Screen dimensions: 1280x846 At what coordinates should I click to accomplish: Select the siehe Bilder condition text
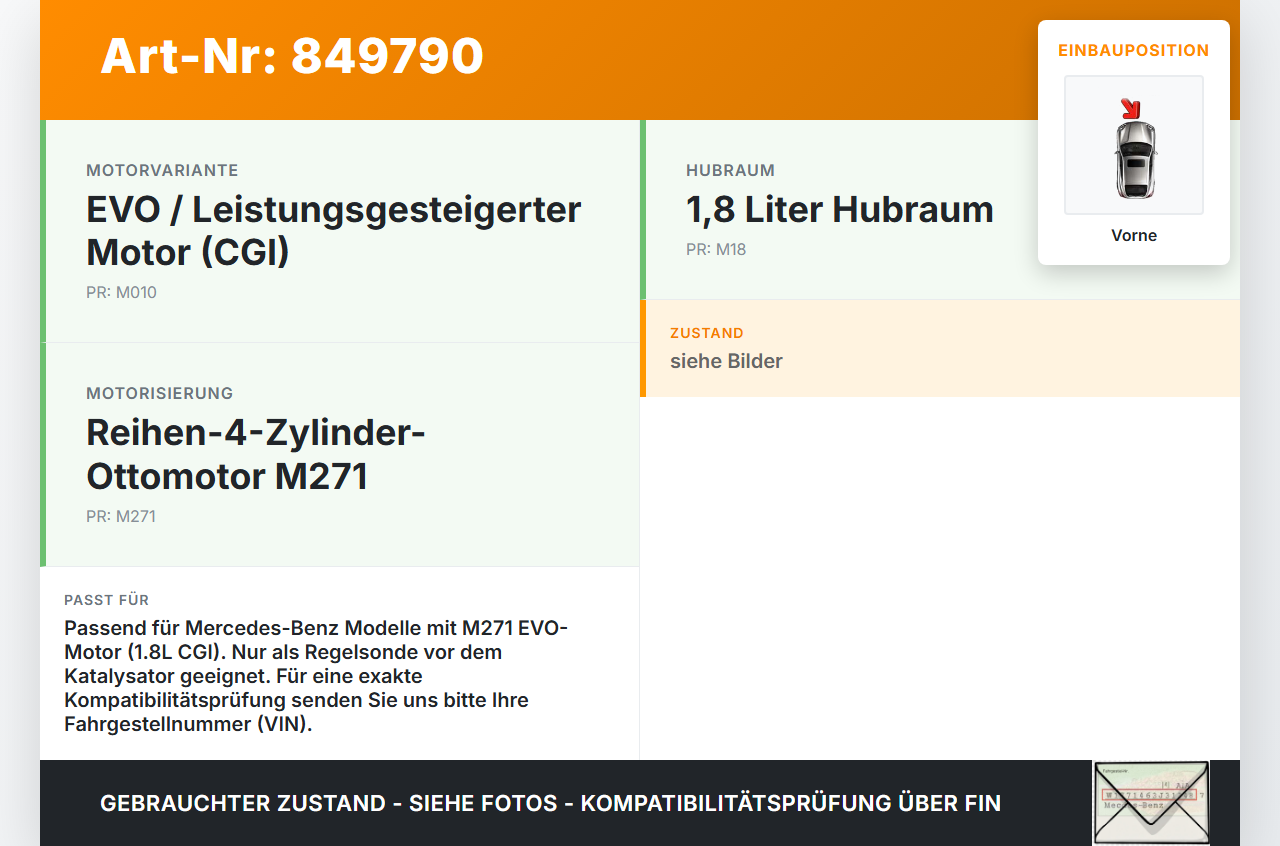point(726,361)
